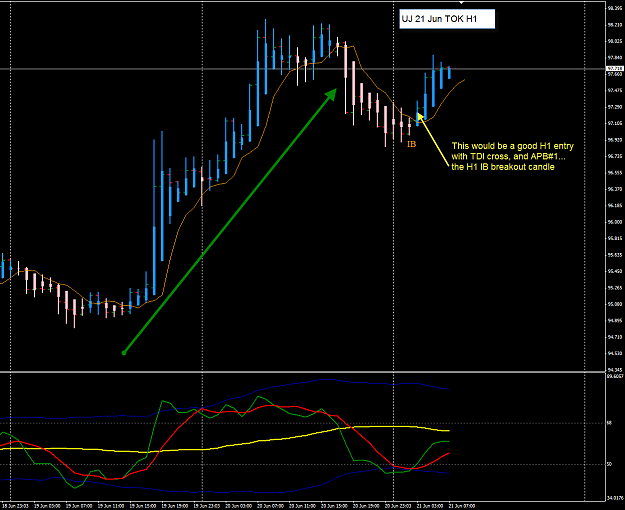Click the 34.0176 indicator scale minimum label
625x510 pixels.
click(615, 498)
